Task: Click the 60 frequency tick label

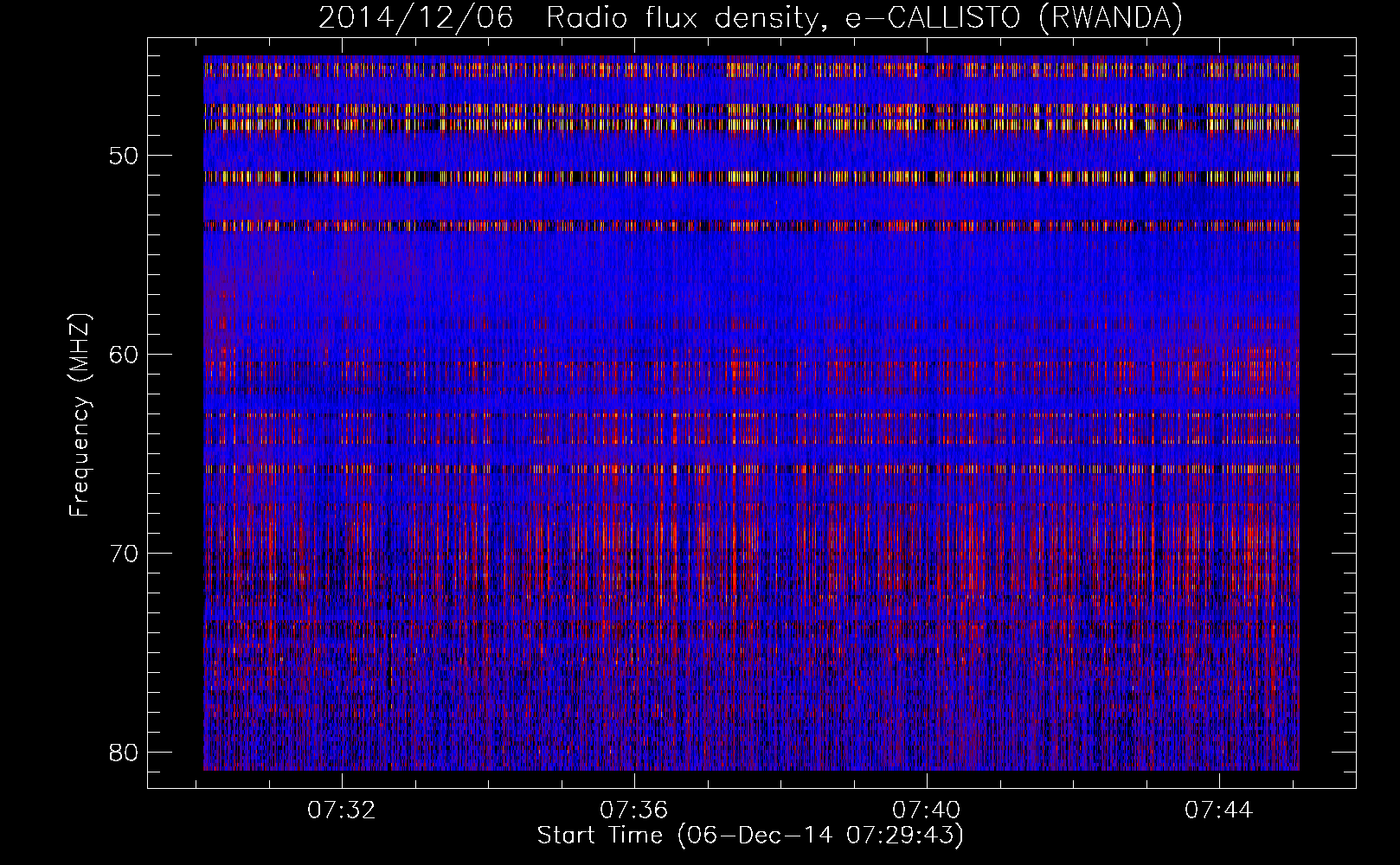Action: pos(125,355)
